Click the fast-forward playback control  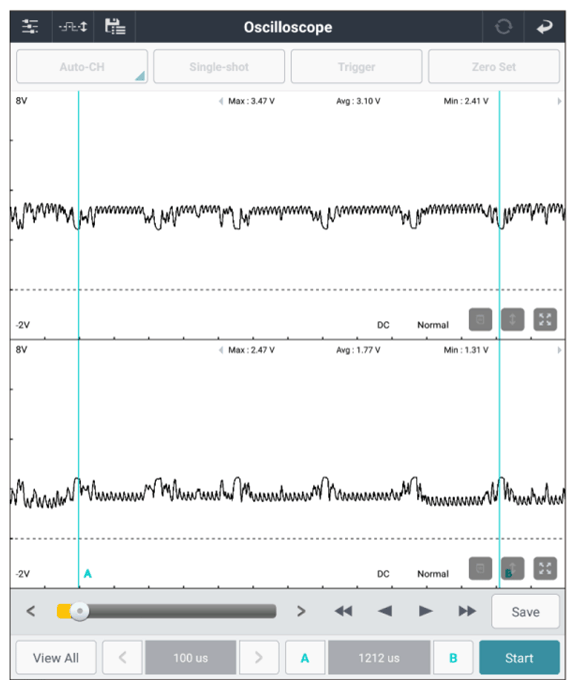click(x=467, y=611)
